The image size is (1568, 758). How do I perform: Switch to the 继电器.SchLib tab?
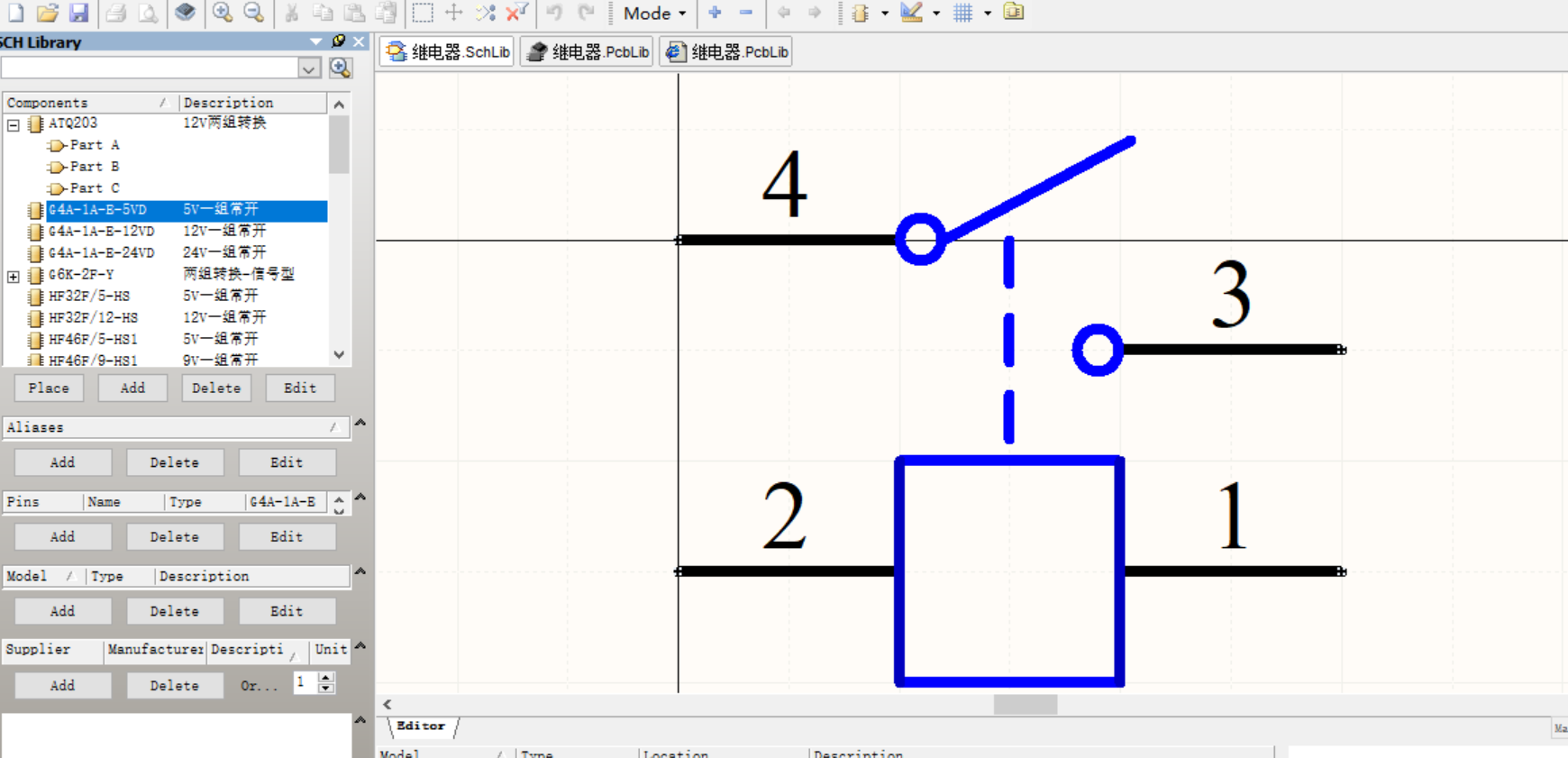pyautogui.click(x=448, y=52)
